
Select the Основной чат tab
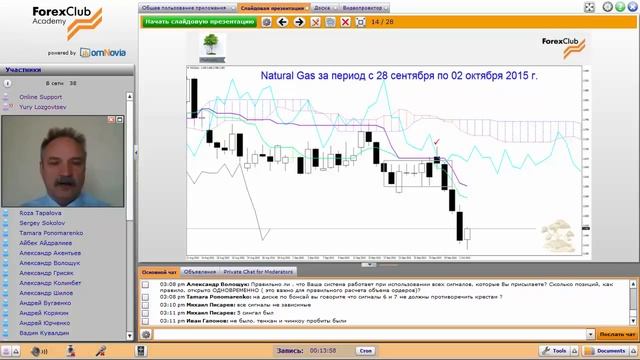tap(159, 272)
